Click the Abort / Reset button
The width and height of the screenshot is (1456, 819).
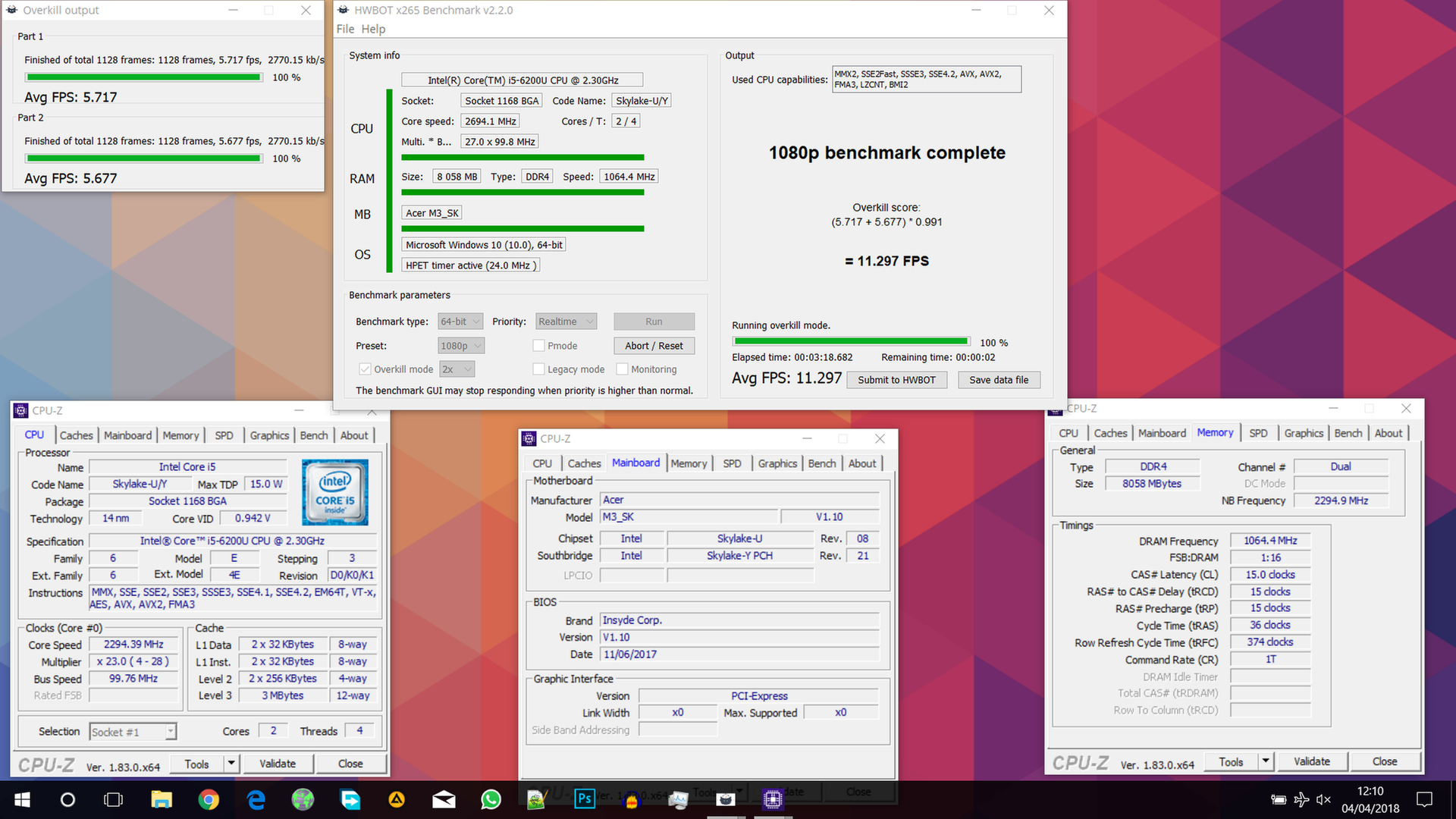[x=654, y=346]
